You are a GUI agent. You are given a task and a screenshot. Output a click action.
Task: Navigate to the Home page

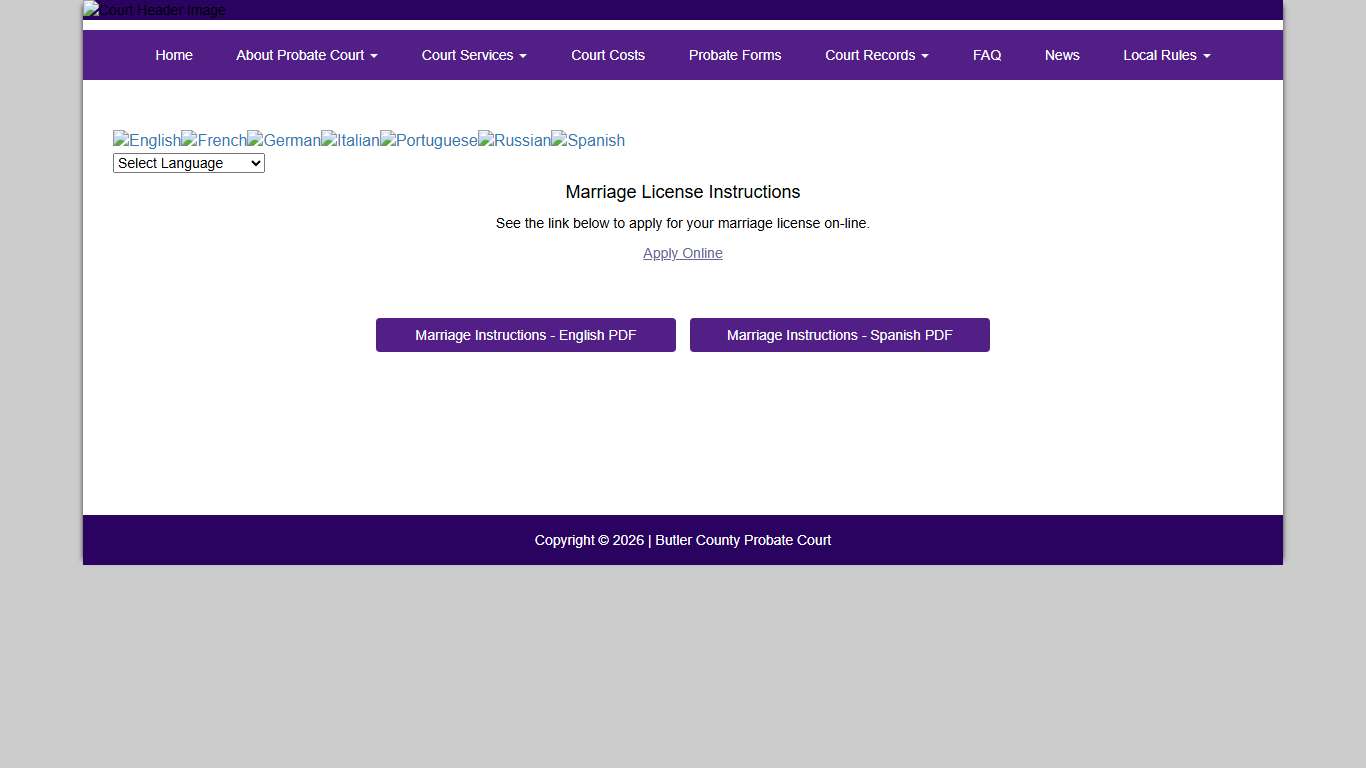tap(174, 55)
